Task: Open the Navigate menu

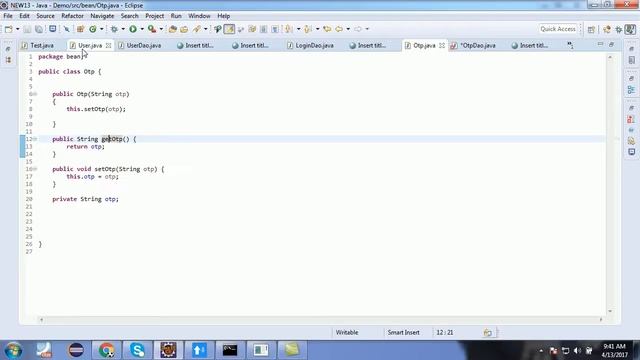Action: (102, 16)
